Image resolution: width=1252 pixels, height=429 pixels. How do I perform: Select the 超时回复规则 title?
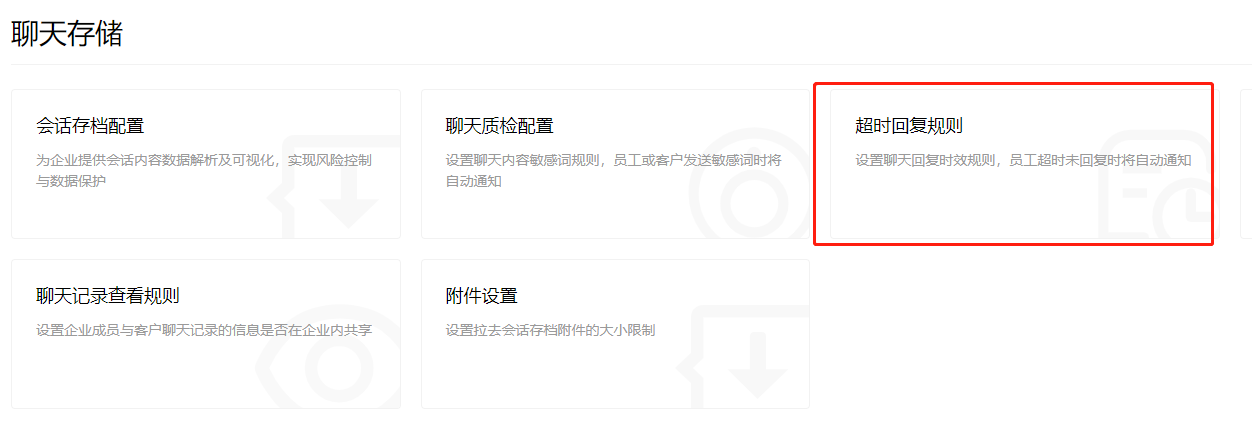pyautogui.click(x=909, y=126)
